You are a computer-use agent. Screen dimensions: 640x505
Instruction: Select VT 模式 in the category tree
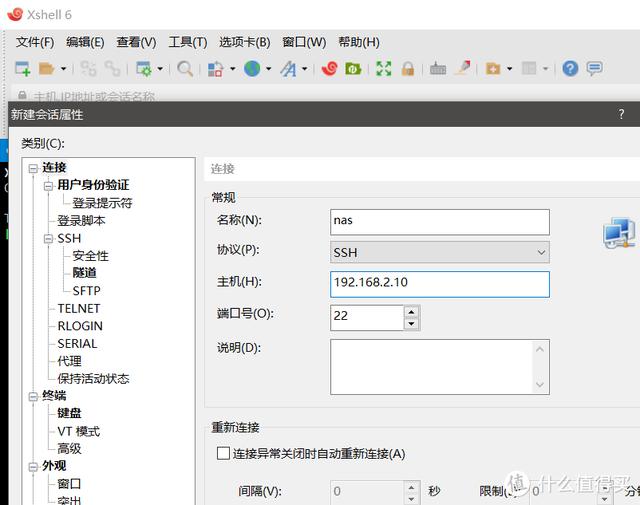pyautogui.click(x=78, y=431)
